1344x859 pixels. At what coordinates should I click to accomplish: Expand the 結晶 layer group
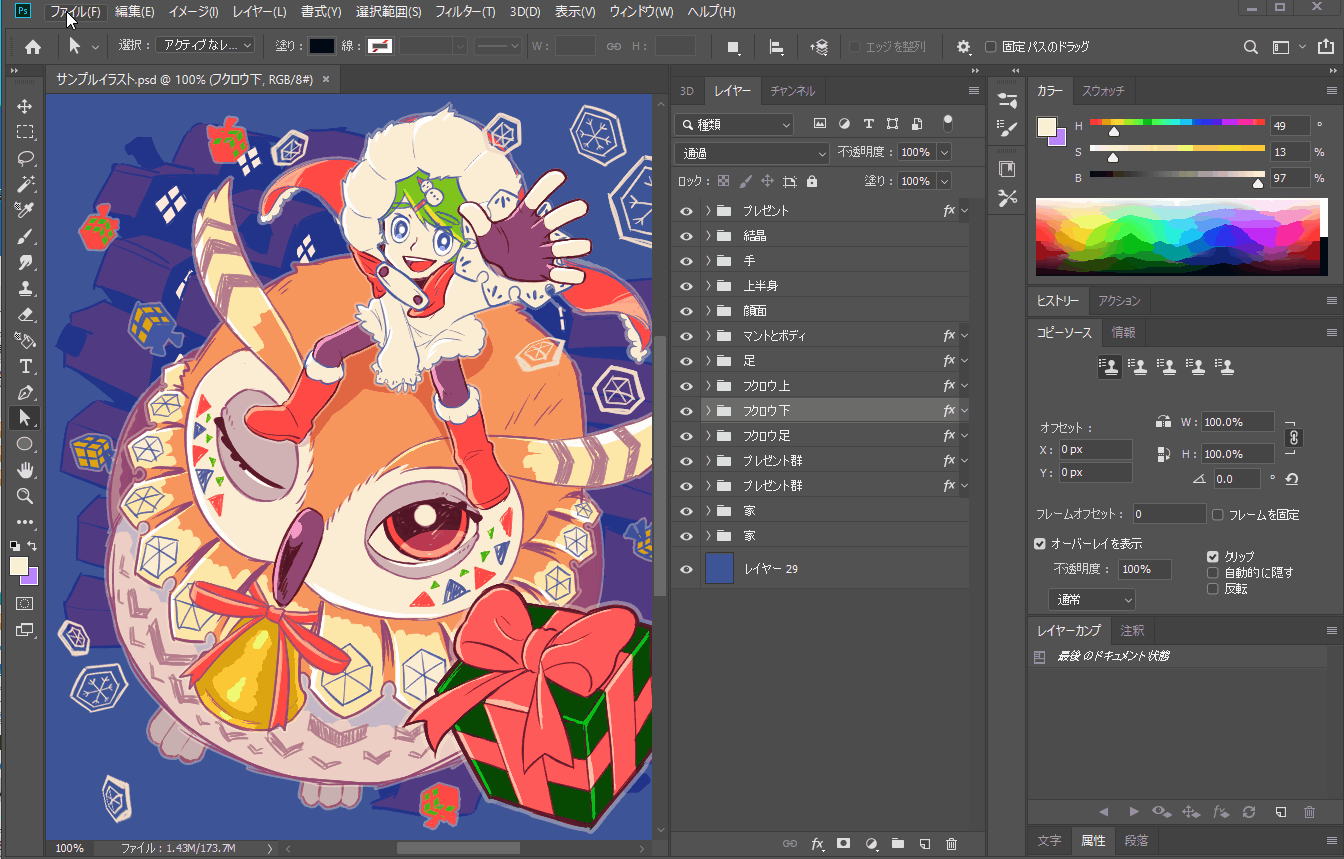(708, 236)
